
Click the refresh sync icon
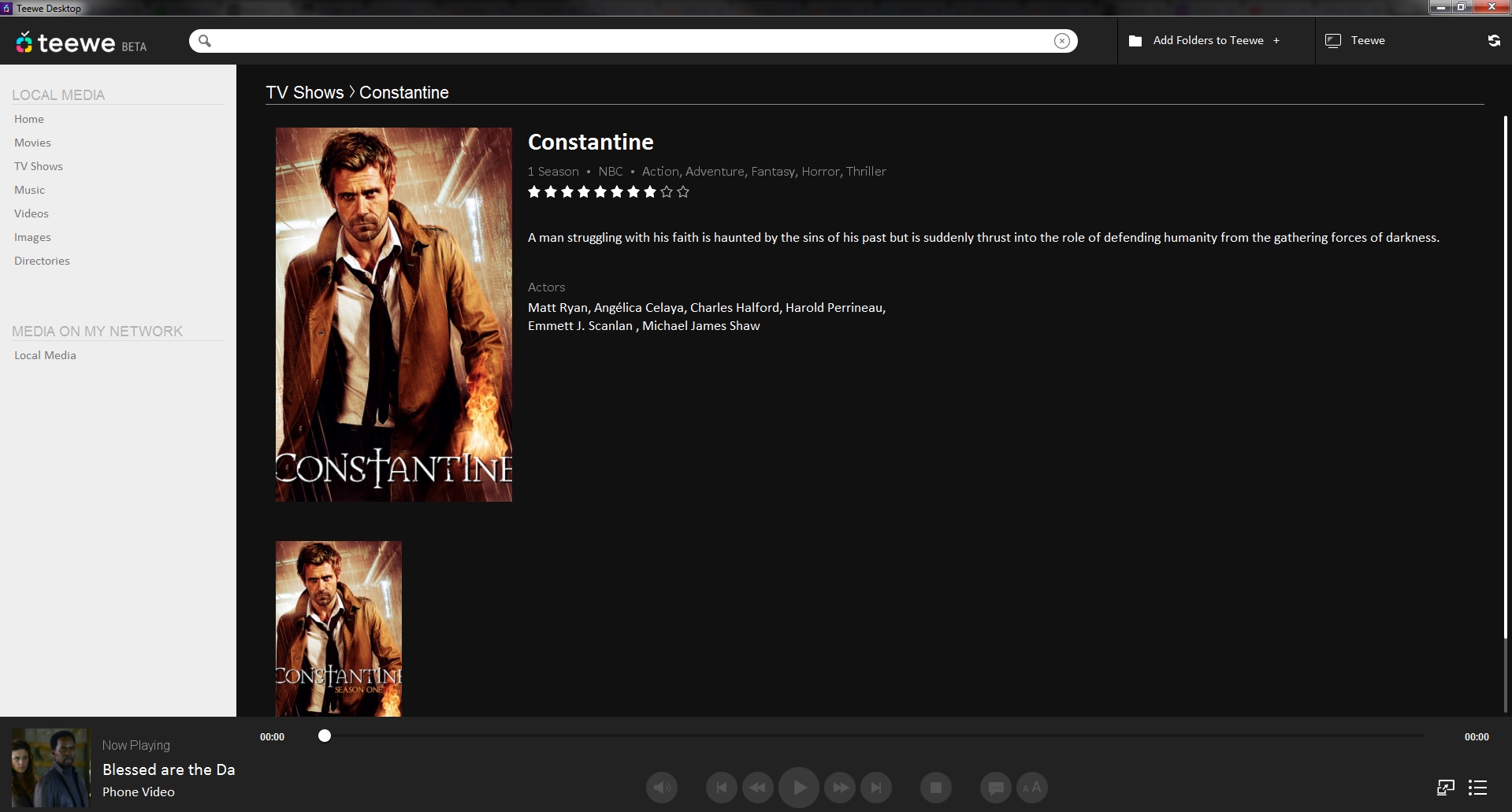coord(1494,40)
